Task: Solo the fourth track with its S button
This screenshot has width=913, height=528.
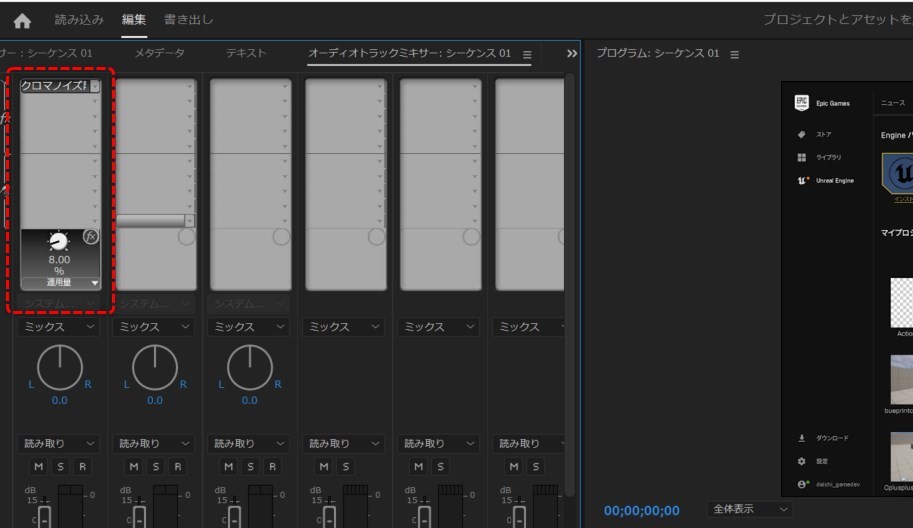Action: click(346, 466)
